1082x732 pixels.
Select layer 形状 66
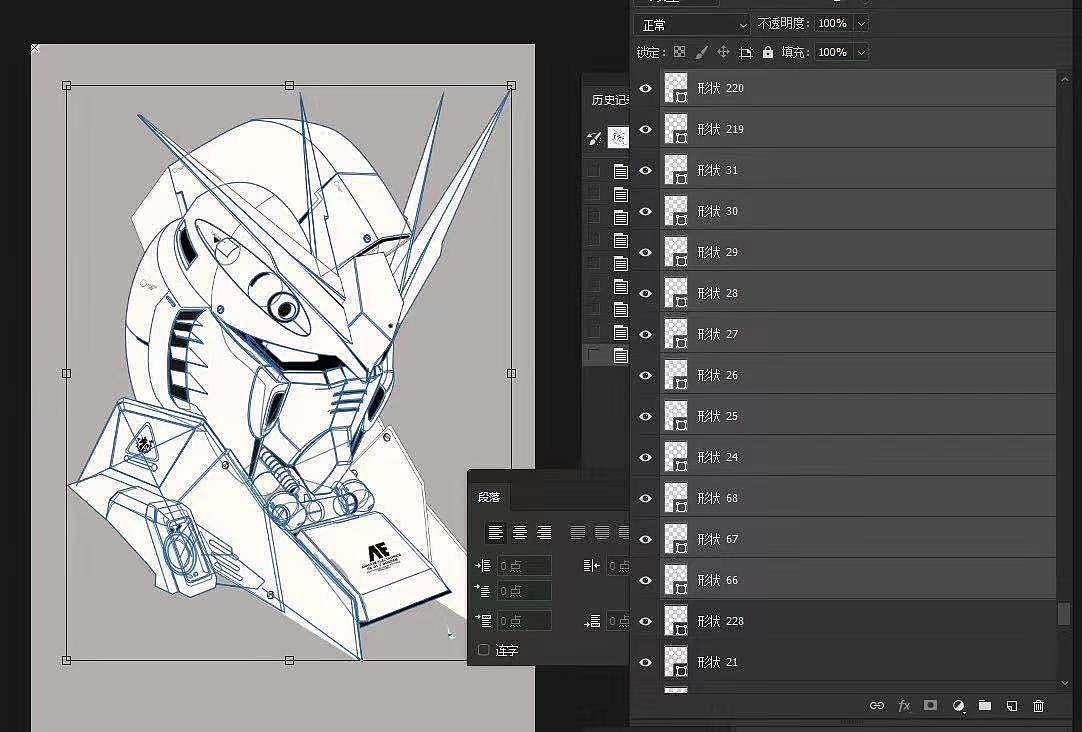(x=858, y=580)
